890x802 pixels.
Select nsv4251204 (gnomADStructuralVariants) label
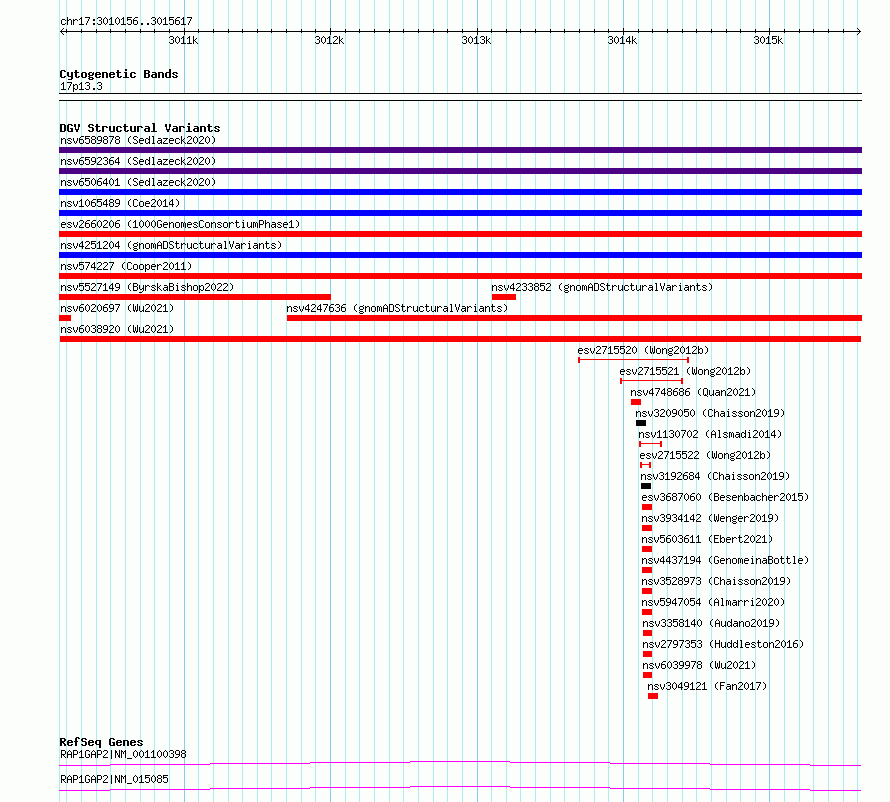(171, 245)
